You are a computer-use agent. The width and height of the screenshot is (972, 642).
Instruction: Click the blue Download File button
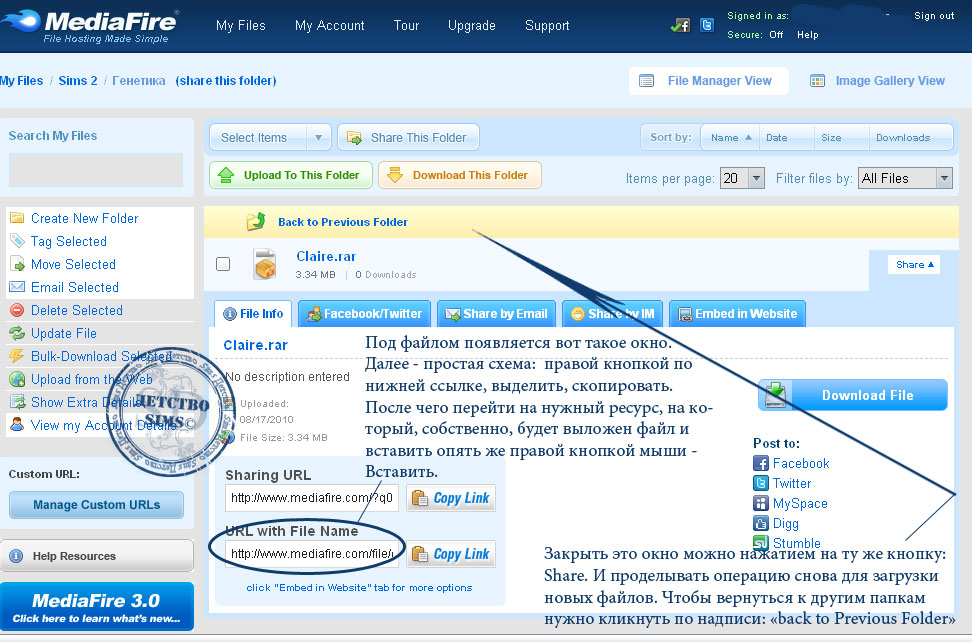853,395
